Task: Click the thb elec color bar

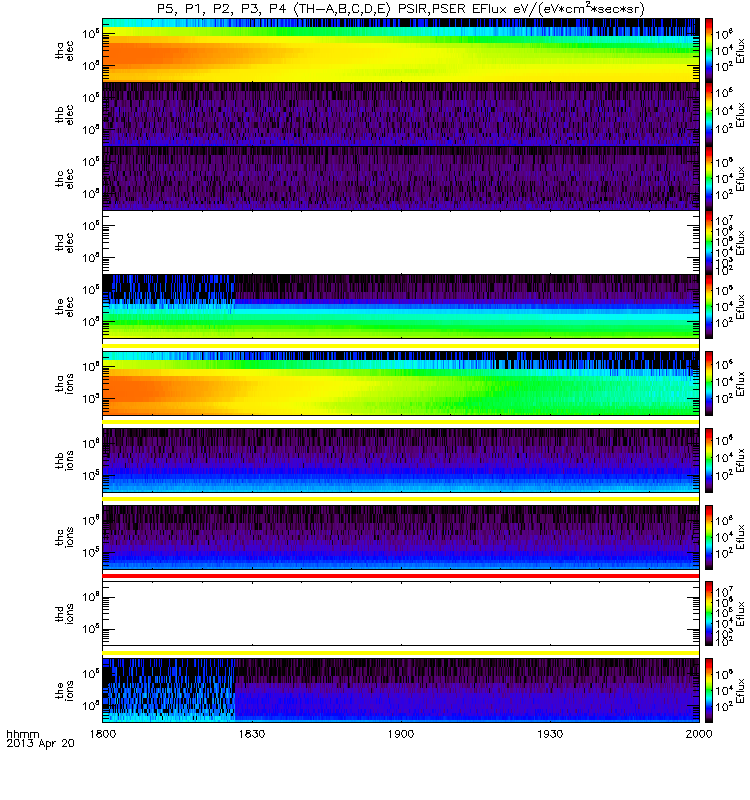Action: click(x=709, y=114)
